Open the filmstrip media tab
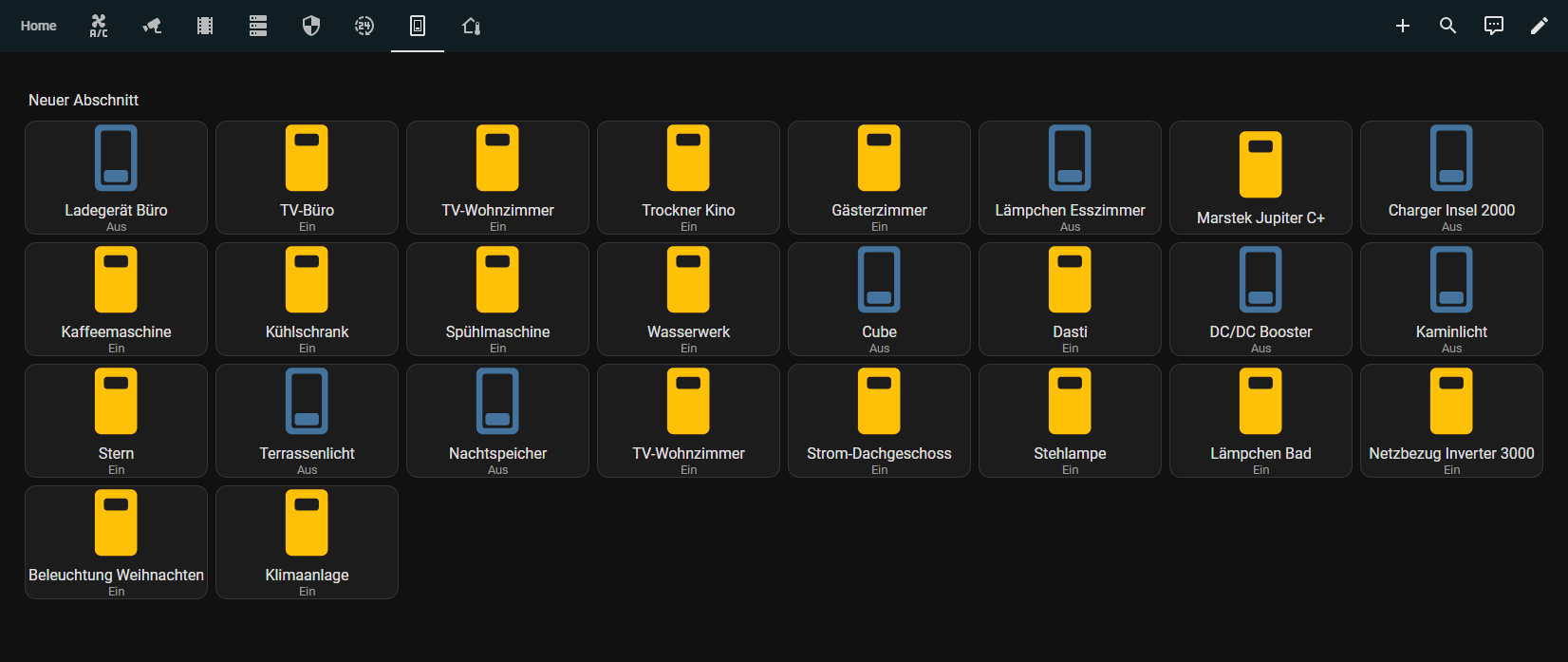 [x=205, y=26]
